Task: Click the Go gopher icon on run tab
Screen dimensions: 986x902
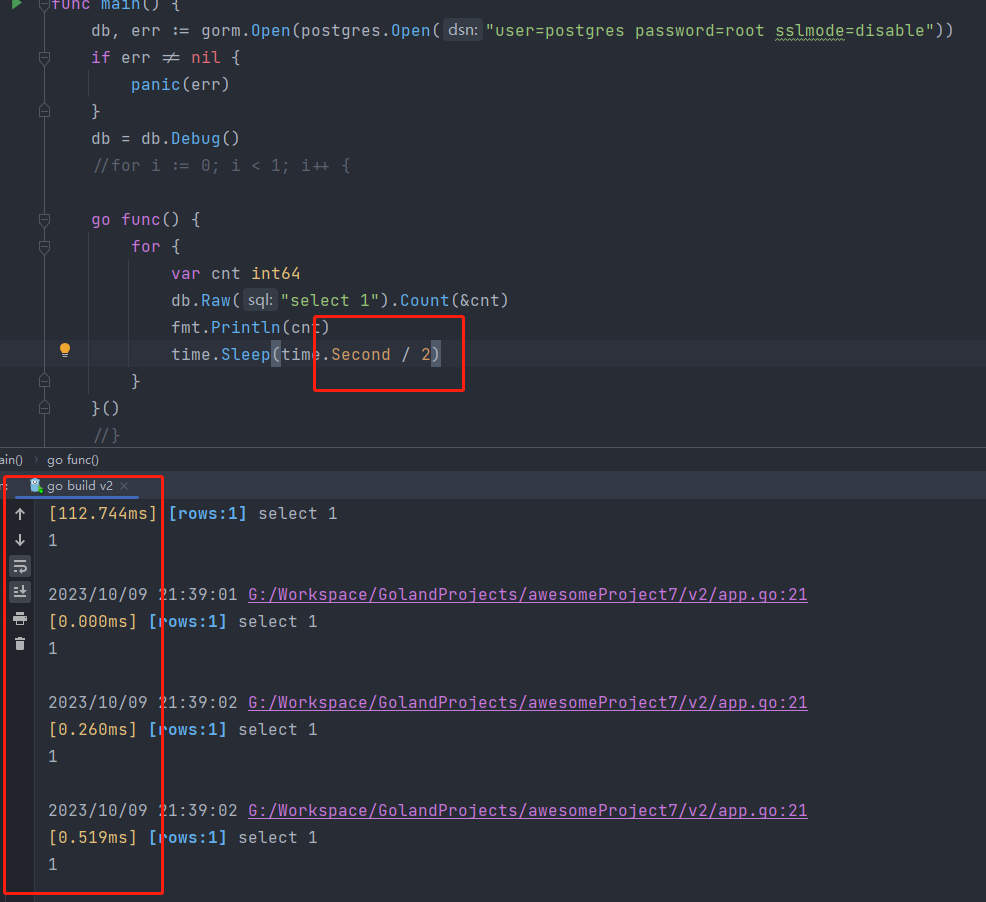Action: coord(36,486)
